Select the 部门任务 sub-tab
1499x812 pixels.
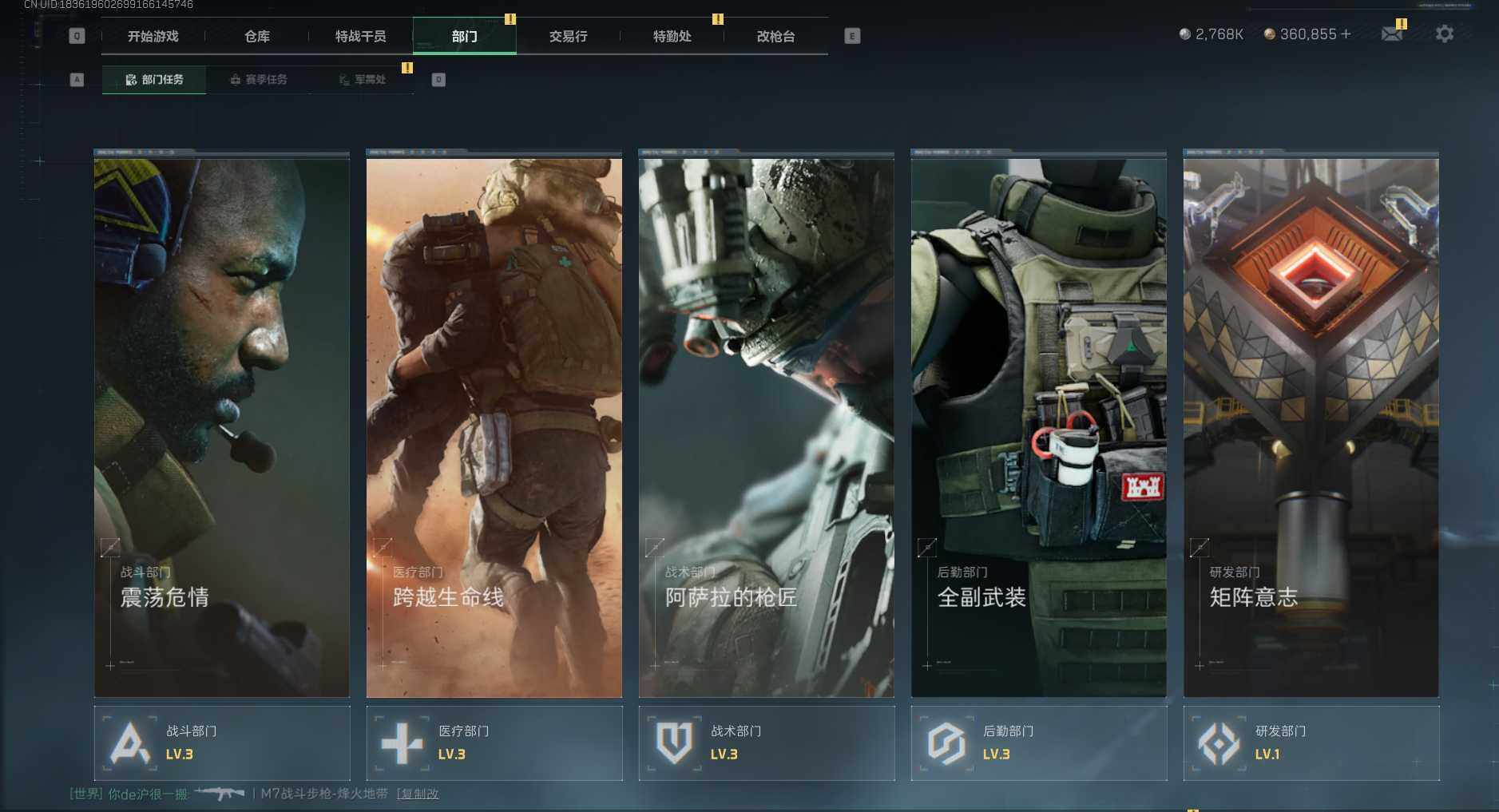click(154, 80)
